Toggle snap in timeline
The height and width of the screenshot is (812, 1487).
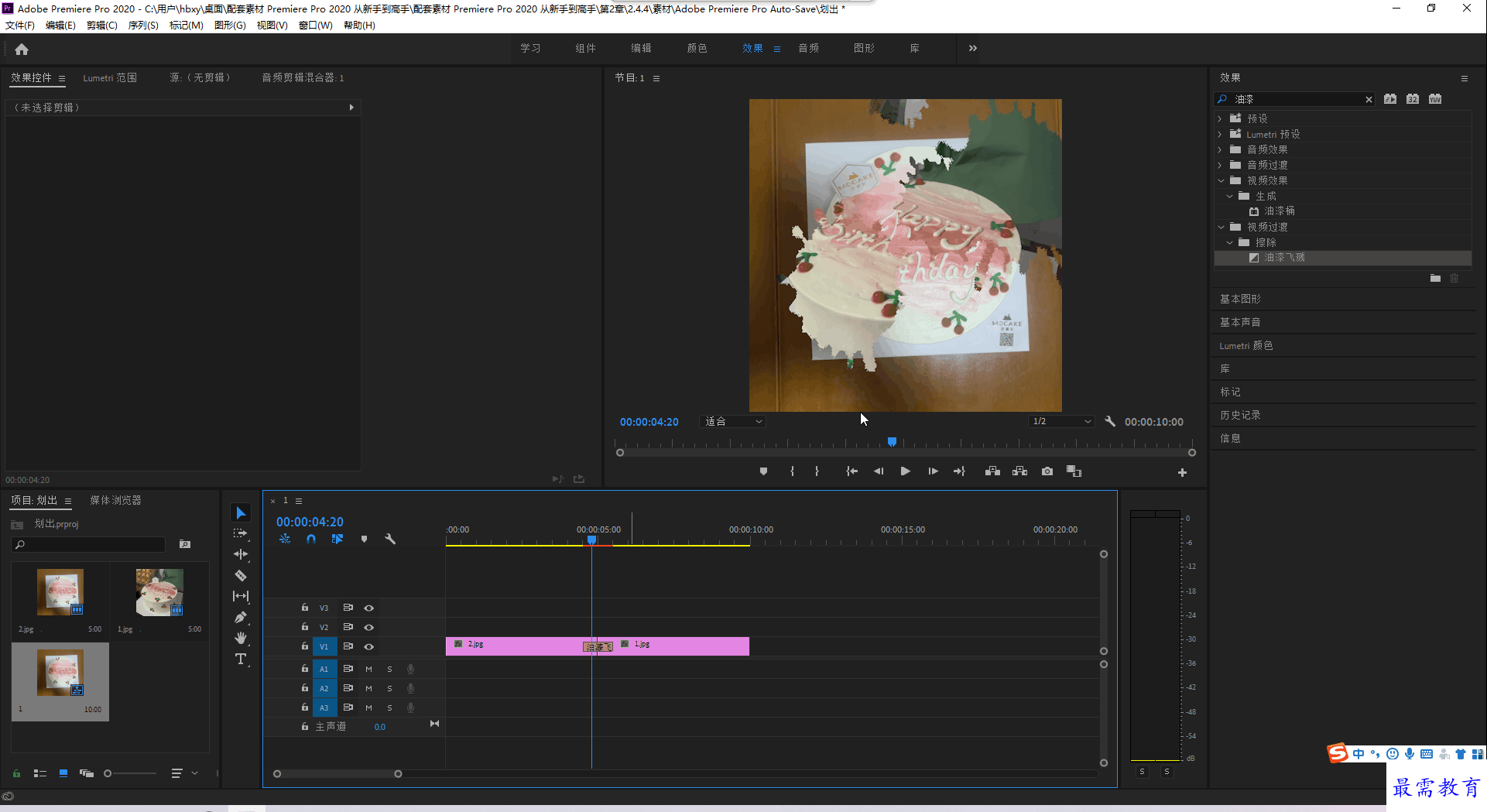click(x=311, y=539)
